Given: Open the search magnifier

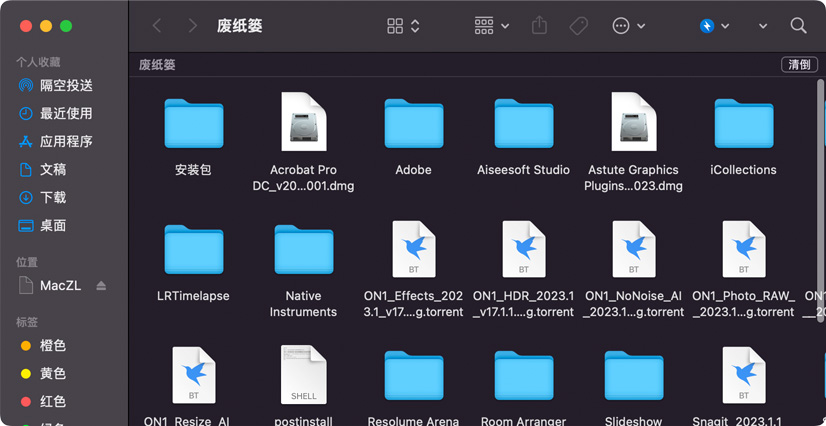Looking at the screenshot, I should [x=799, y=26].
